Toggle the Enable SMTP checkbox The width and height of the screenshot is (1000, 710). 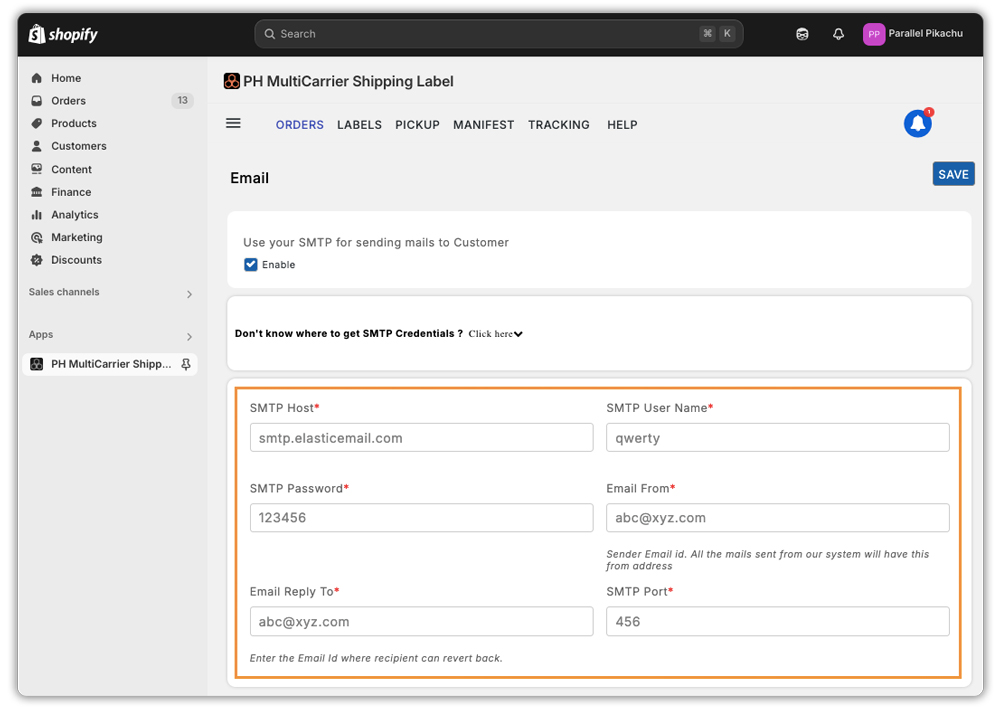(251, 265)
